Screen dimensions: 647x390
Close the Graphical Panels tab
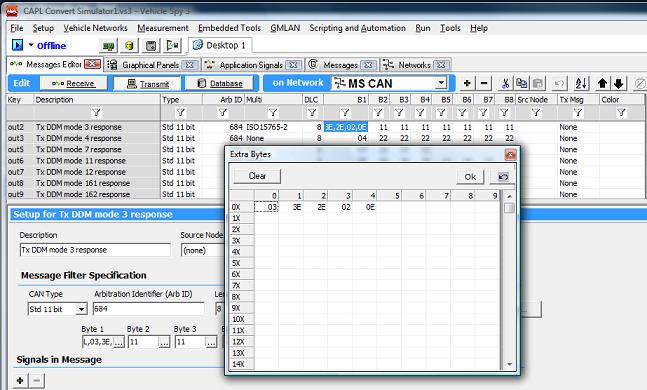(x=189, y=65)
